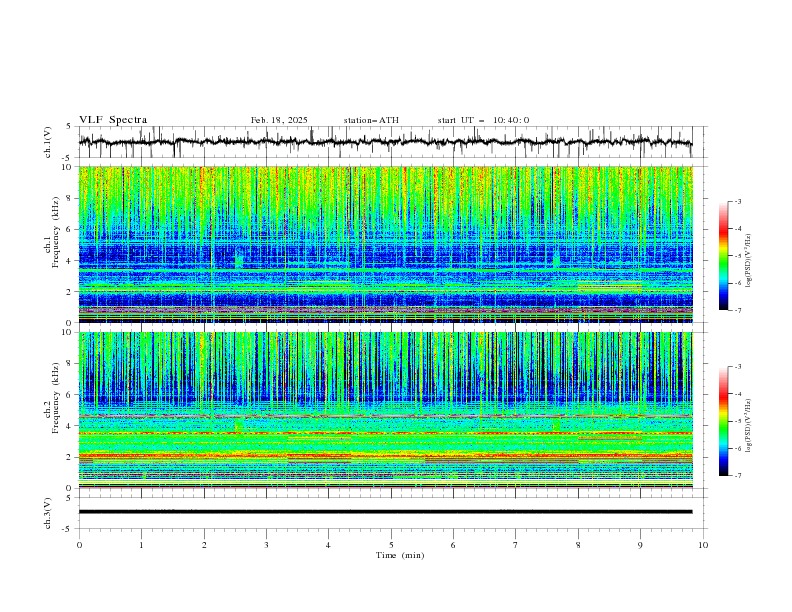Click time axis tick label '10'
This screenshot has width=792, height=612.
click(x=703, y=545)
